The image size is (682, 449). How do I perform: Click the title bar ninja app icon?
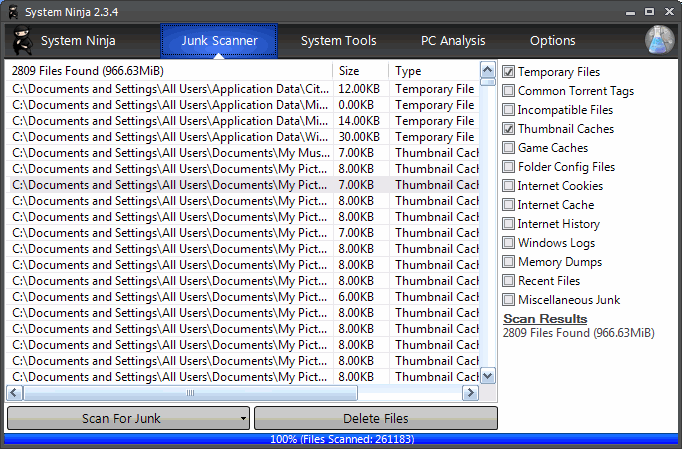click(x=11, y=11)
